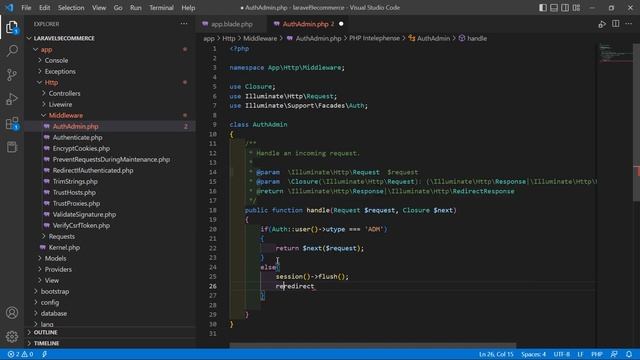Click Ln 26, Col 15 in status bar

pos(496,354)
